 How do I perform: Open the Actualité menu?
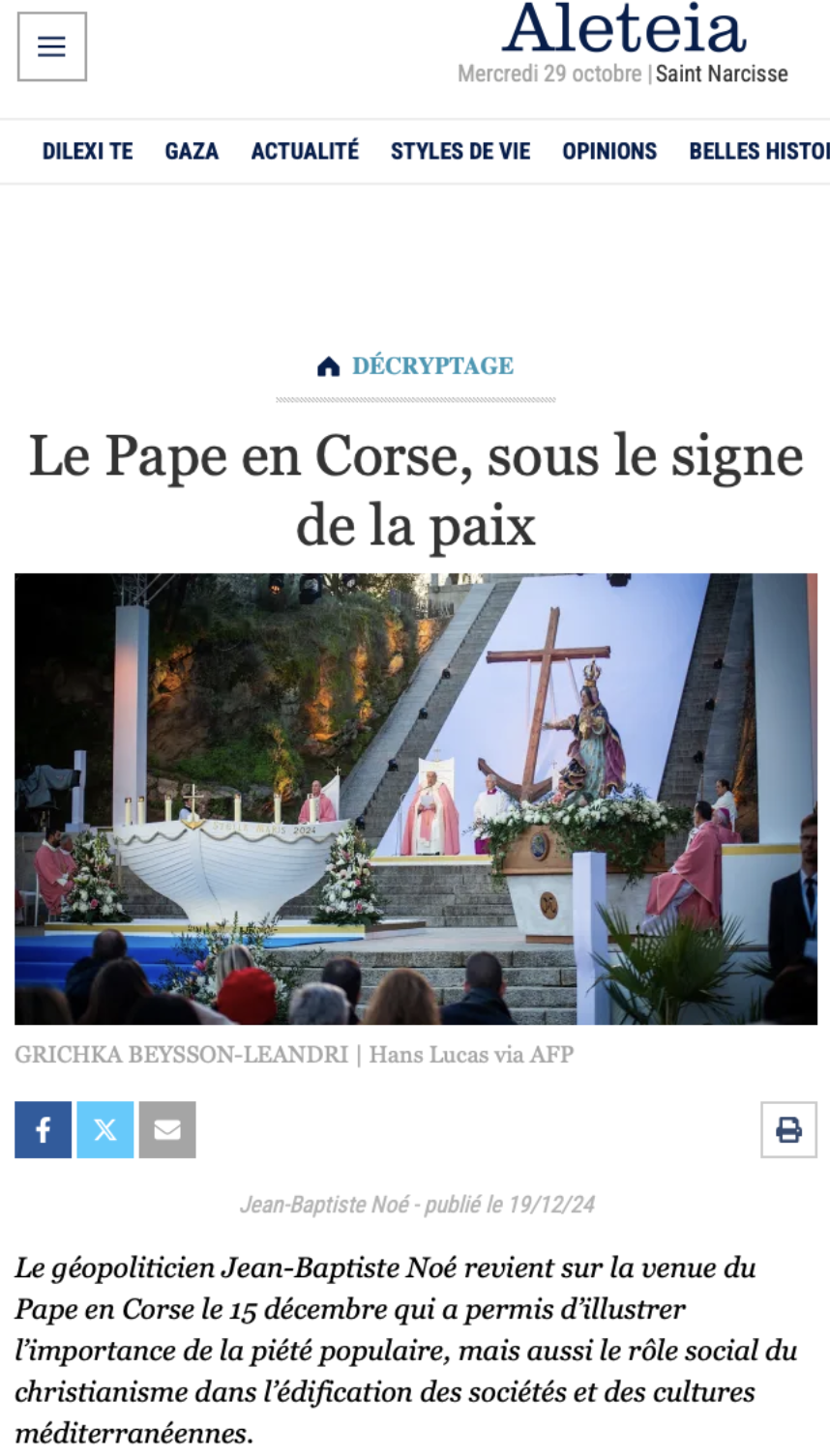tap(305, 152)
